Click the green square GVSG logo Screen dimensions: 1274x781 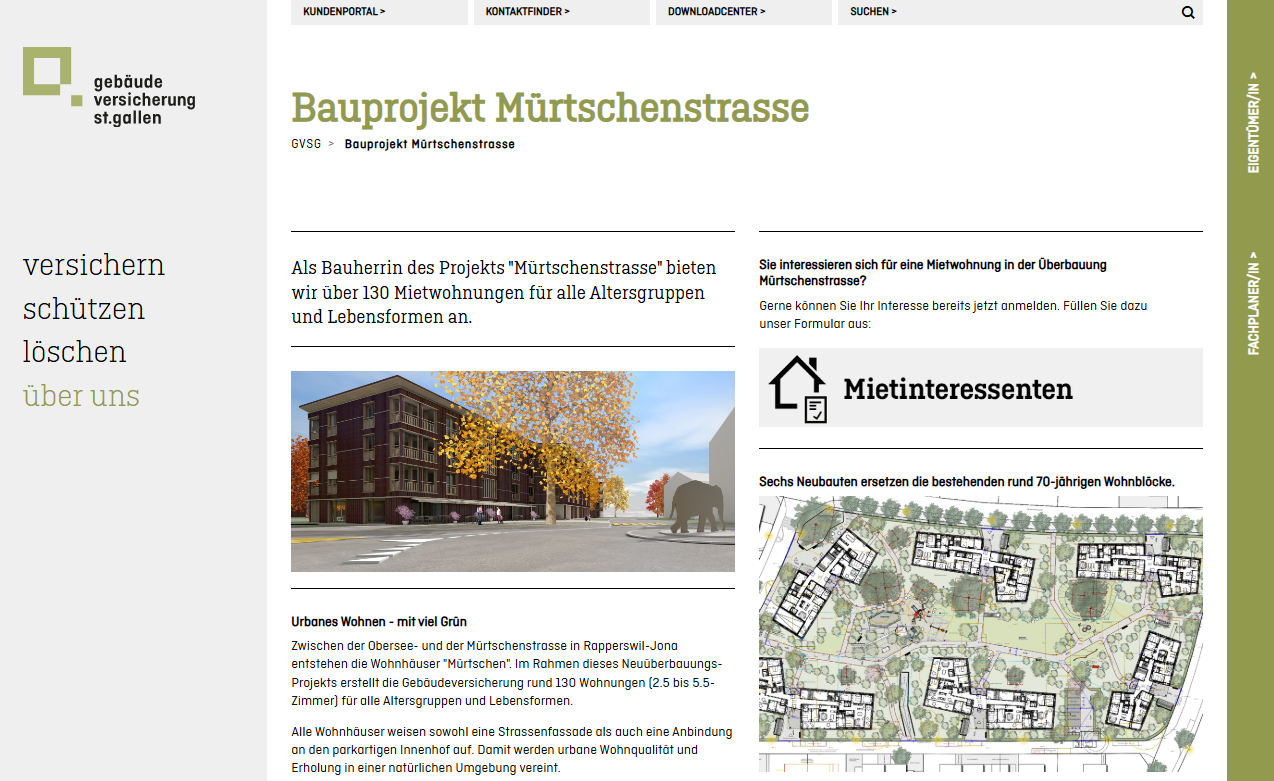[49, 73]
